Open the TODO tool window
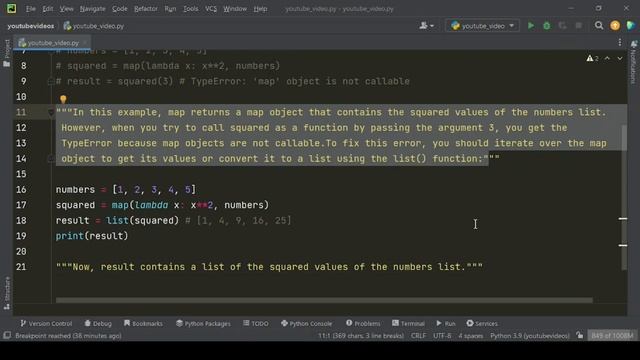The width and height of the screenshot is (640, 360). coord(256,323)
